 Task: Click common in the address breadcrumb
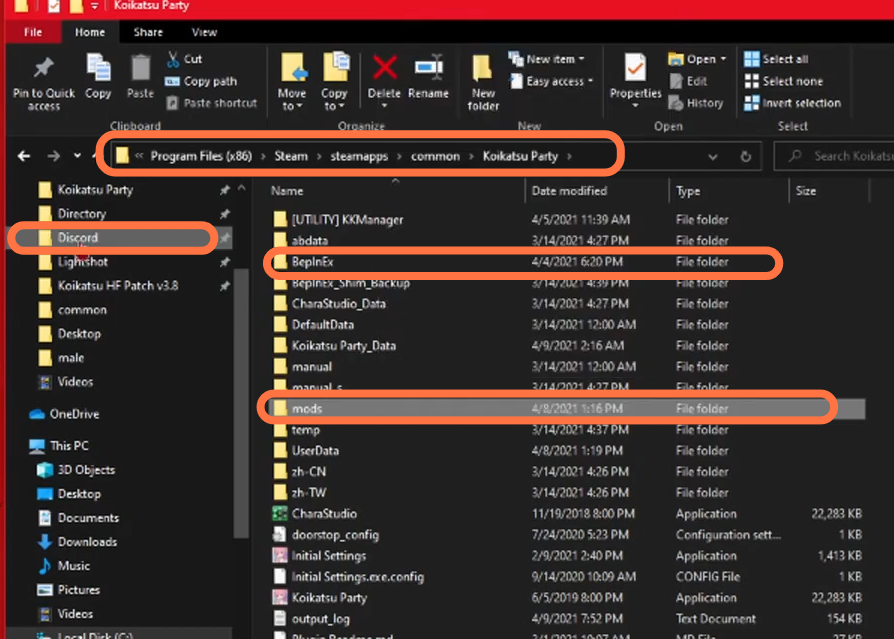pyautogui.click(x=435, y=156)
